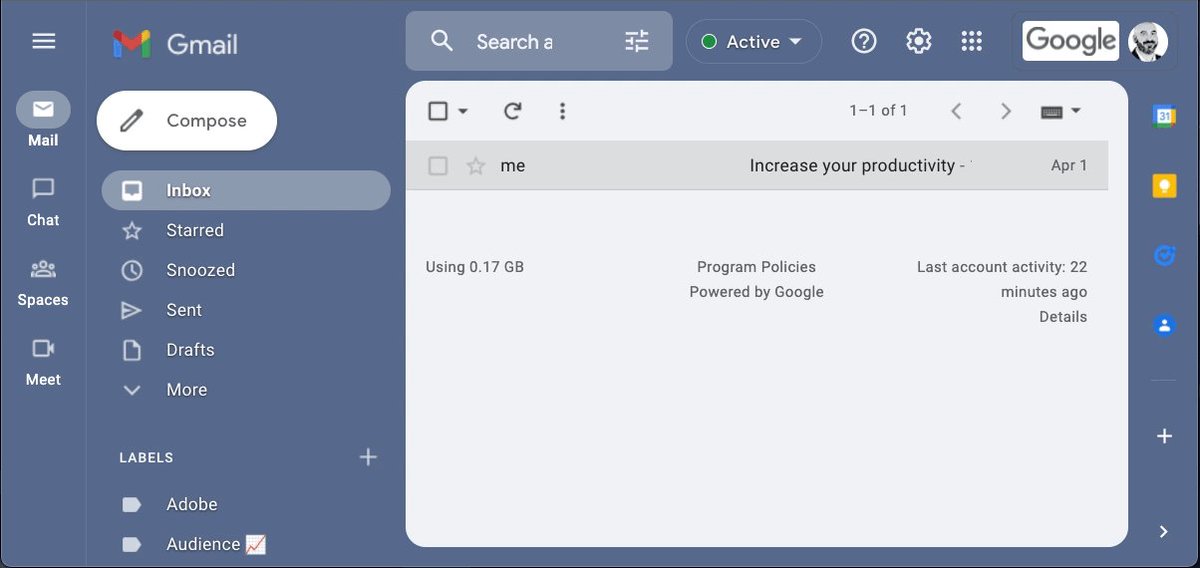Open the Inbox folder
Screen dimensions: 1200x568
(x=246, y=190)
